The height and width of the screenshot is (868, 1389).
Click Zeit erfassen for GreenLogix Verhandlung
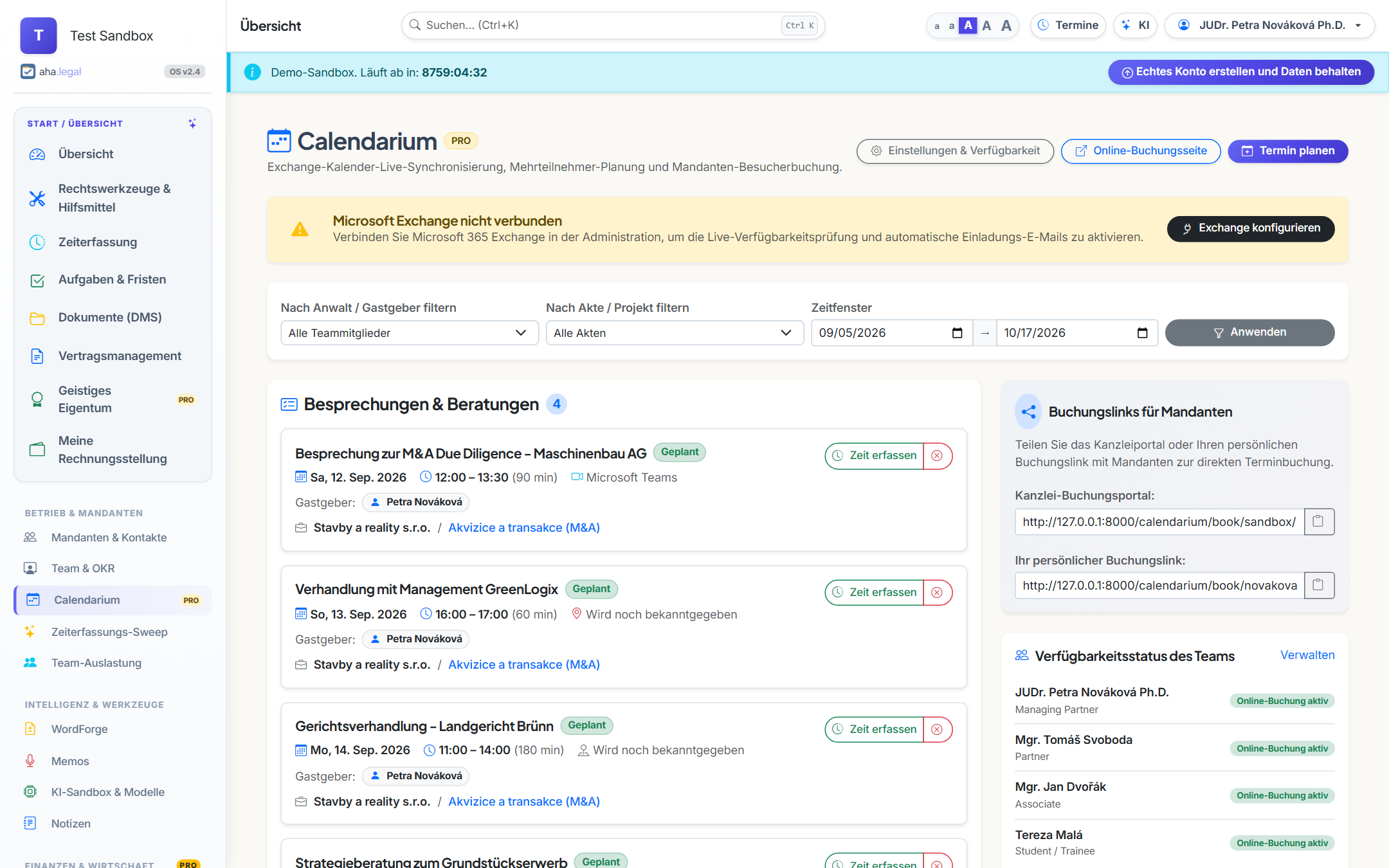click(x=875, y=593)
